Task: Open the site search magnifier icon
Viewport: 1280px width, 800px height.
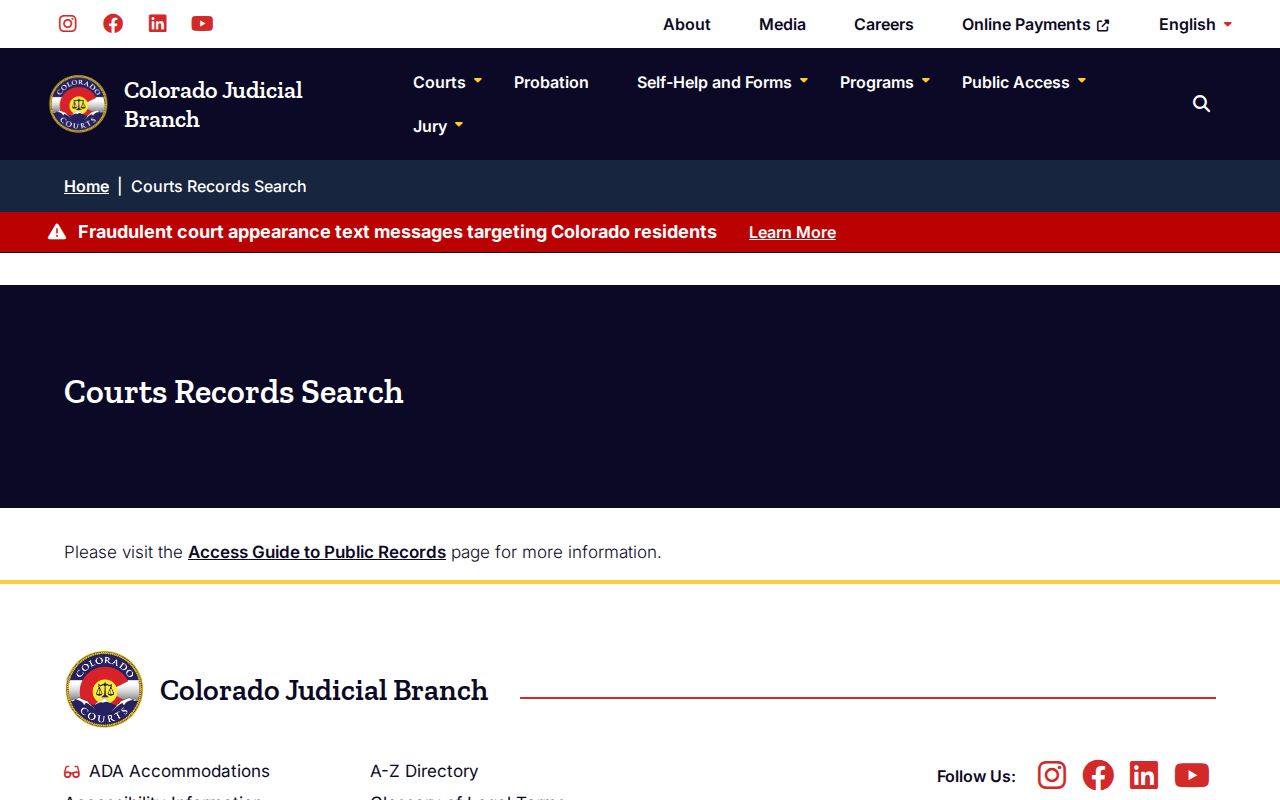Action: 1201,104
